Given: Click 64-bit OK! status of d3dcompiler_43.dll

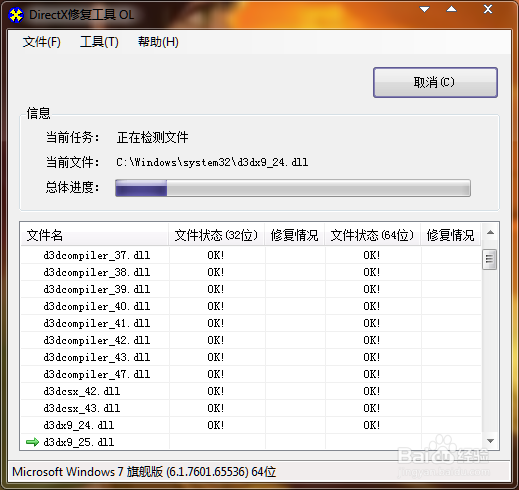Looking at the screenshot, I should pyautogui.click(x=372, y=357).
